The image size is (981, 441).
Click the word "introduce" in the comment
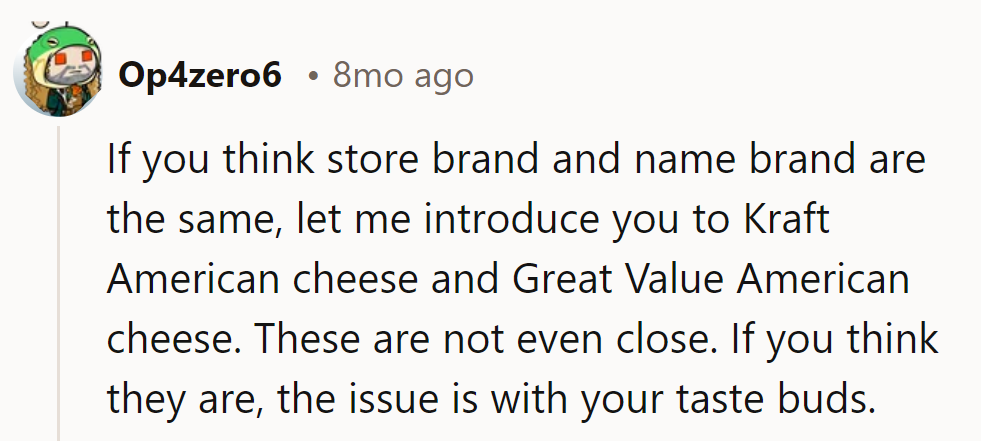[x=512, y=219]
